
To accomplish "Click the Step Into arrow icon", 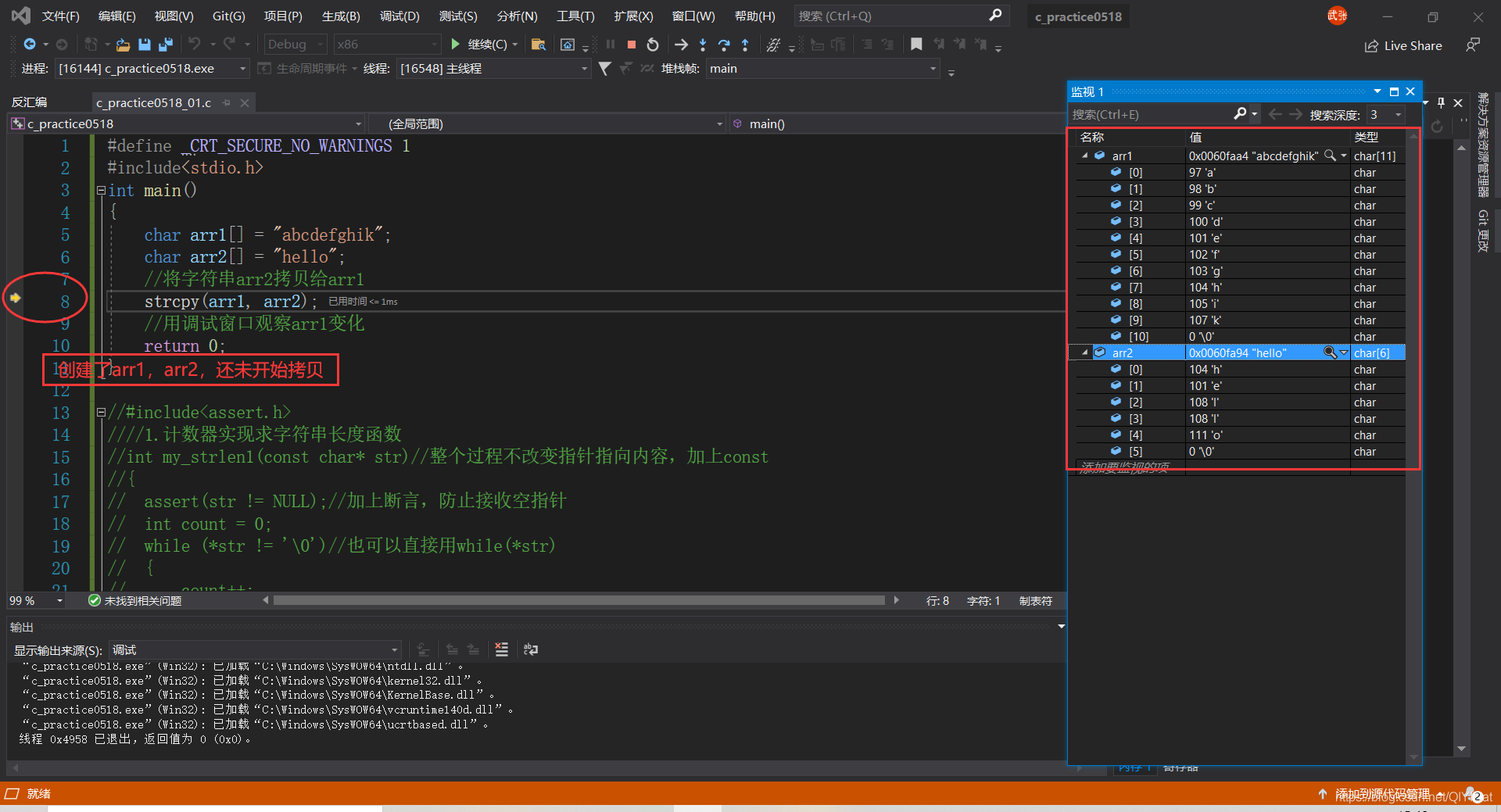I will [x=703, y=45].
